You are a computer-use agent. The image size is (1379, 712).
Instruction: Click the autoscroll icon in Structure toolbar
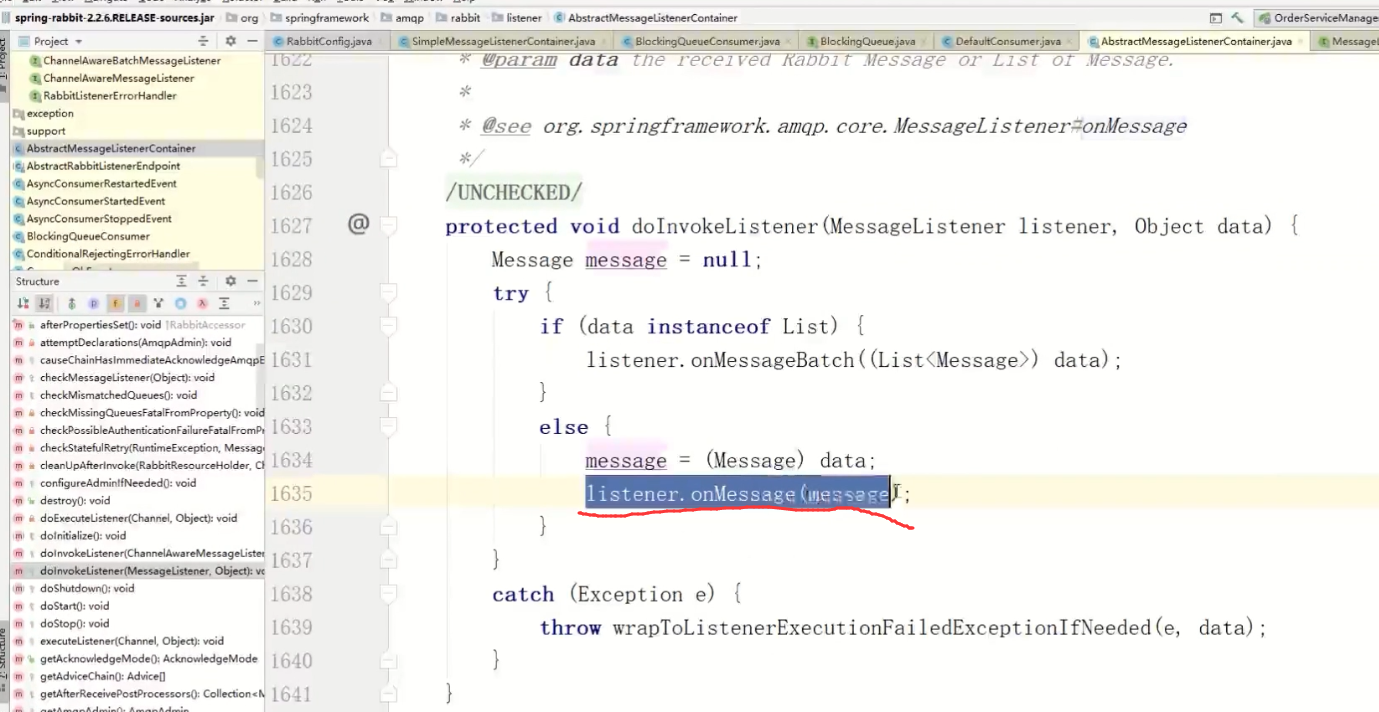point(224,303)
